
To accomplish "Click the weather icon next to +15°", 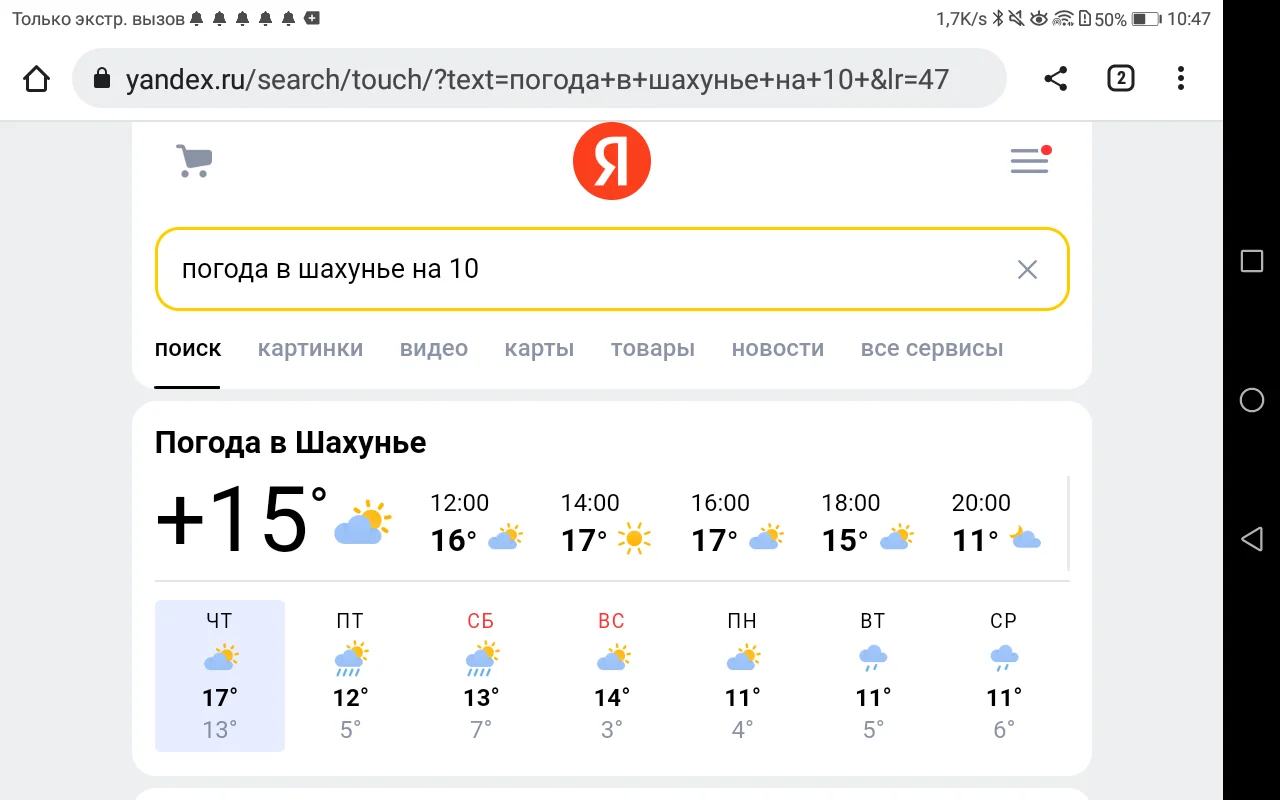I will 361,520.
